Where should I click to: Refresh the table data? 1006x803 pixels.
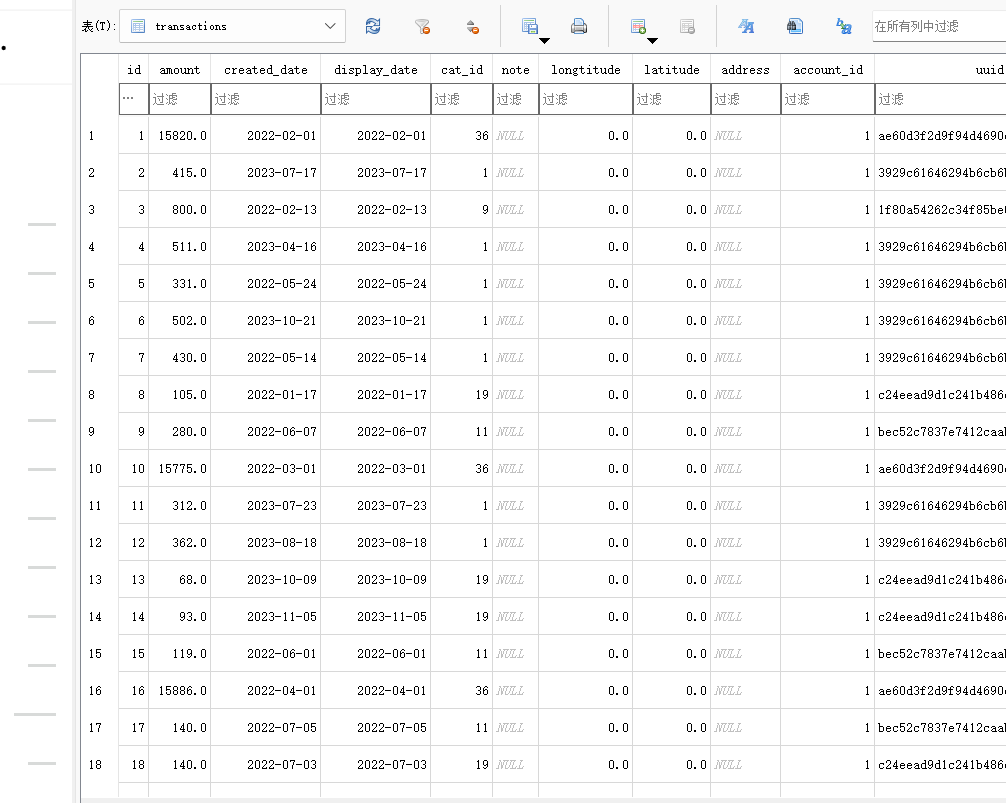pos(373,26)
